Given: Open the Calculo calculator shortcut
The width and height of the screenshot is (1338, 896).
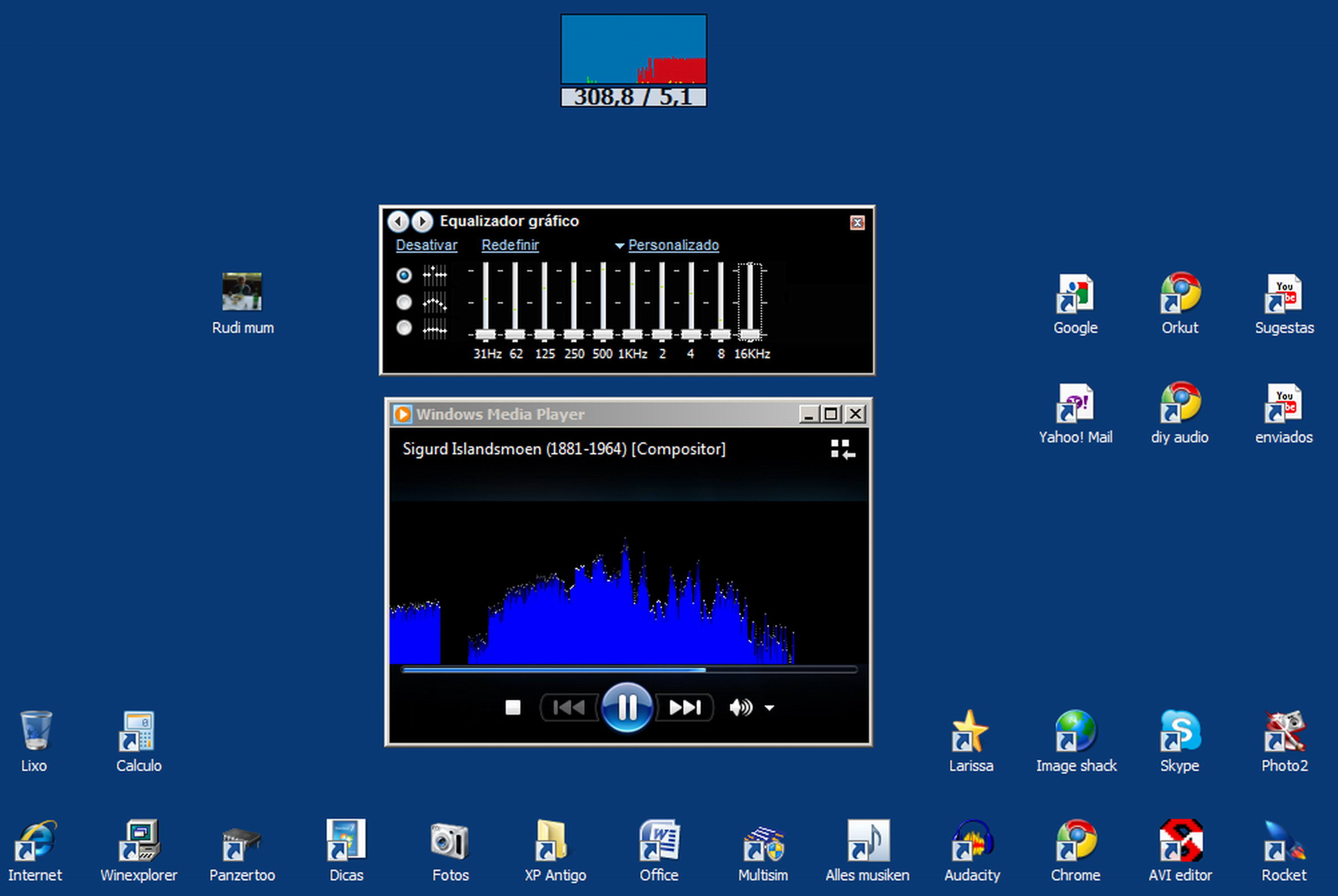Looking at the screenshot, I should [x=137, y=731].
